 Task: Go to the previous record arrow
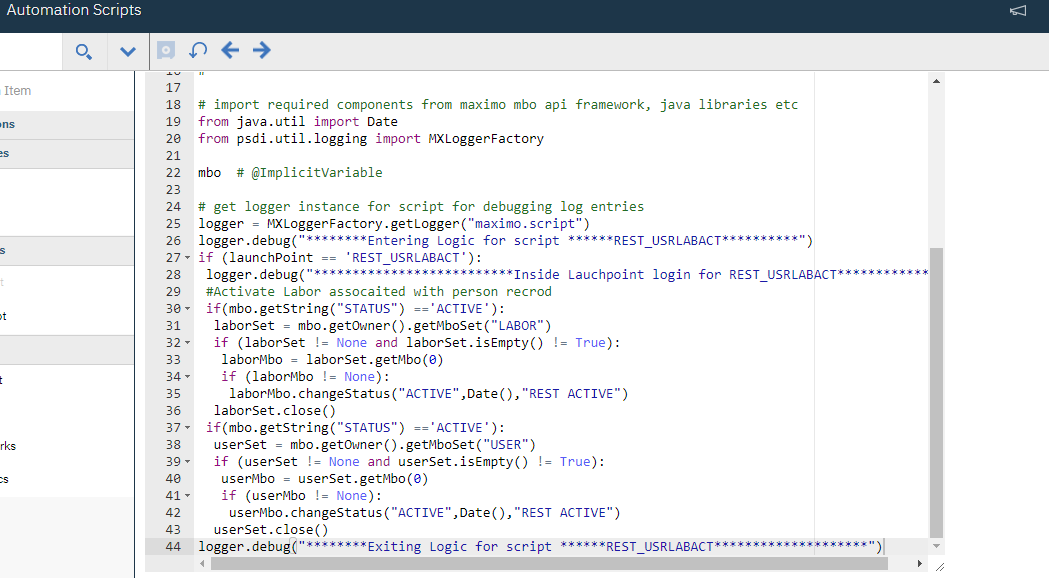tap(230, 50)
